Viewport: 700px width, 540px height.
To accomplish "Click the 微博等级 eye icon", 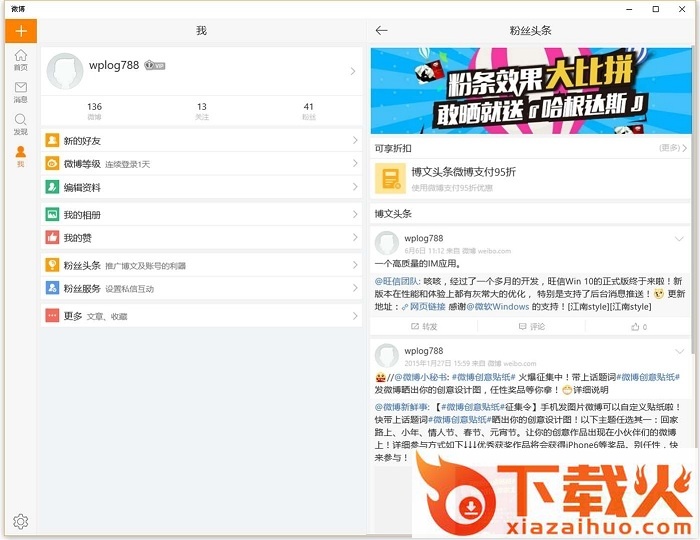I will point(52,164).
